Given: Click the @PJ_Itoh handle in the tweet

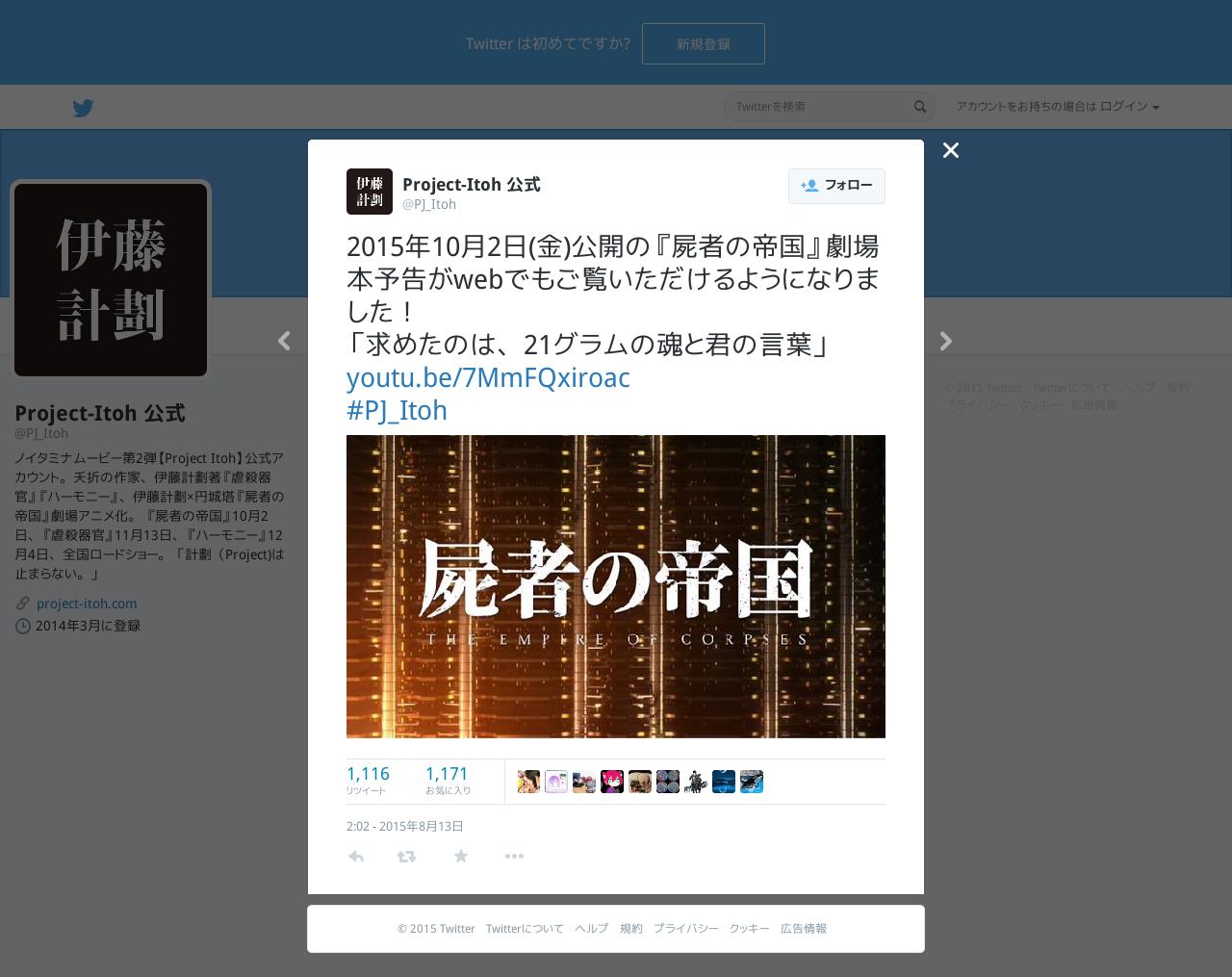Looking at the screenshot, I should tap(429, 204).
